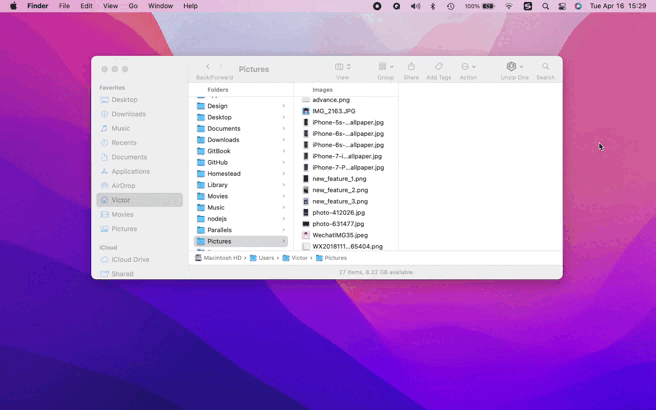Open Control Center in menu bar
The width and height of the screenshot is (656, 410).
[x=562, y=6]
